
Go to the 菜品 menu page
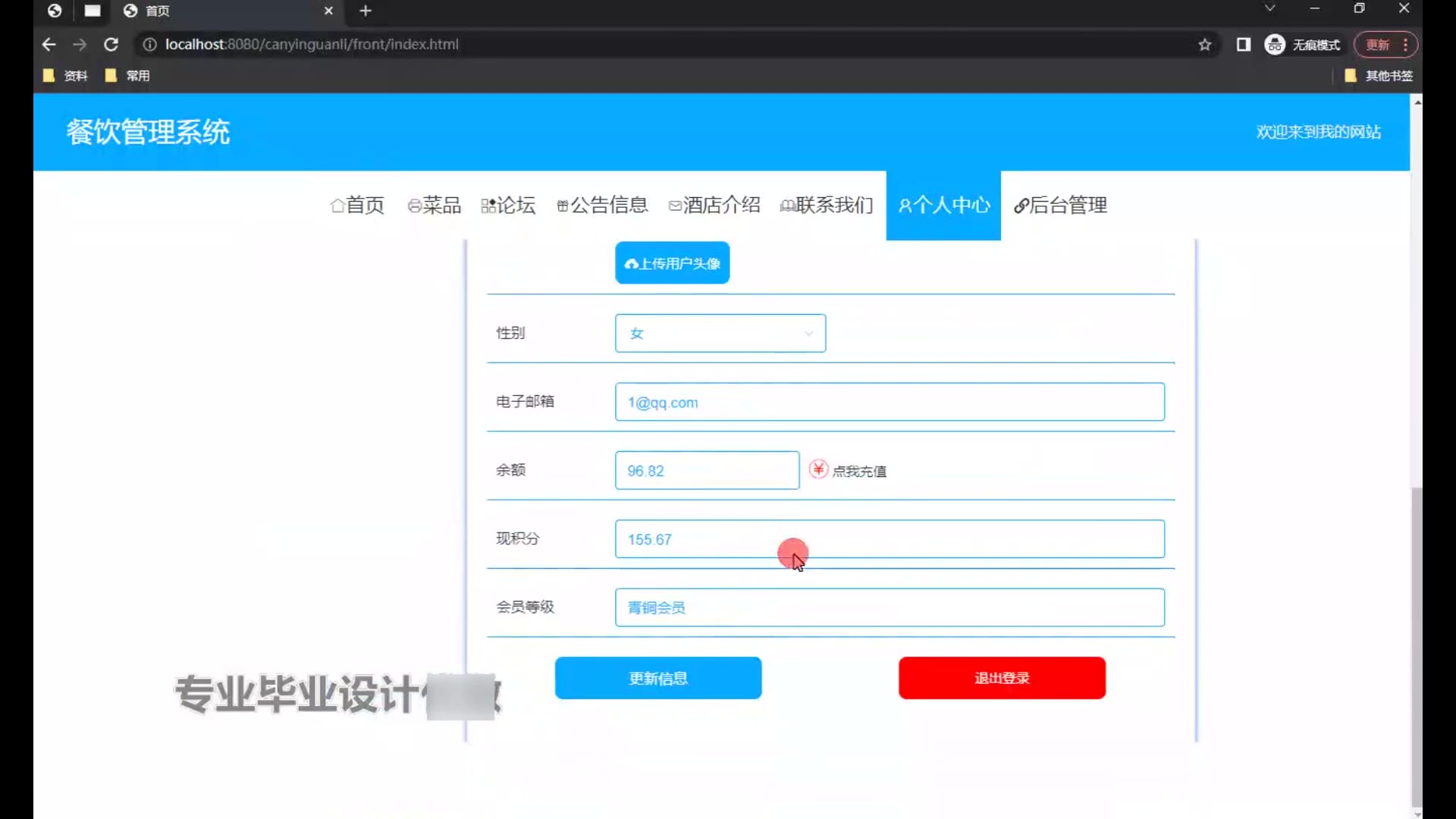(435, 206)
